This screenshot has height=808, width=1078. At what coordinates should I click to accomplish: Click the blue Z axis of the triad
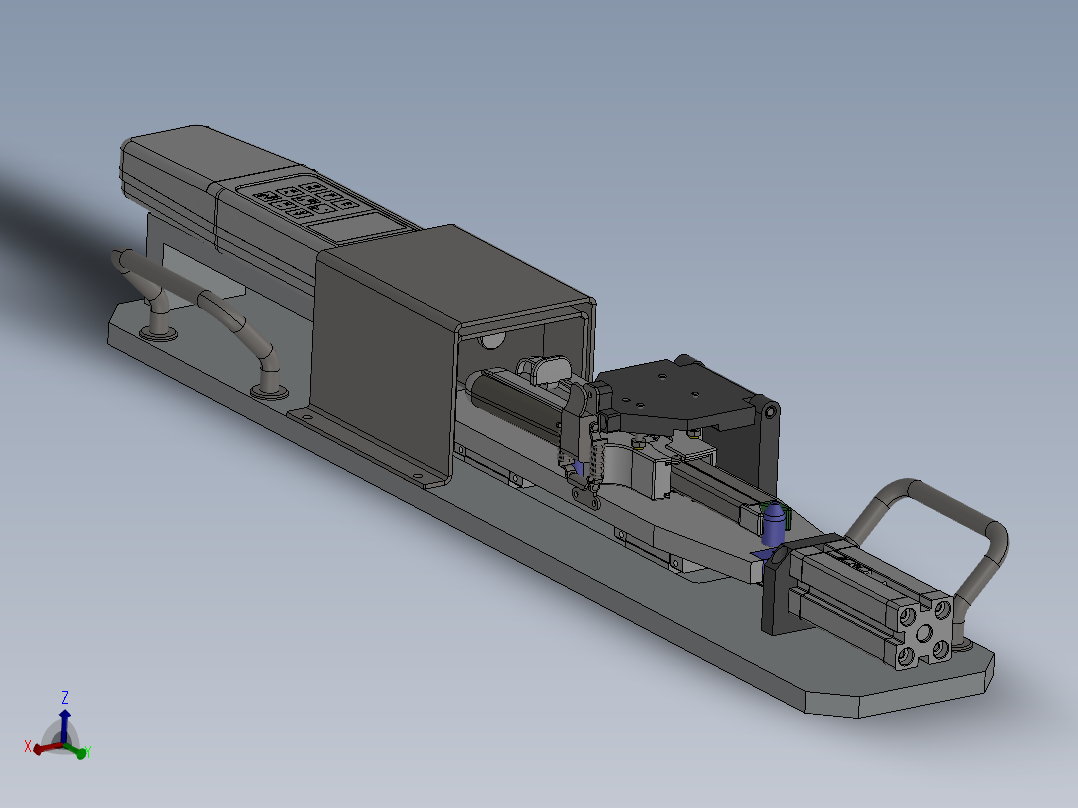[x=65, y=725]
